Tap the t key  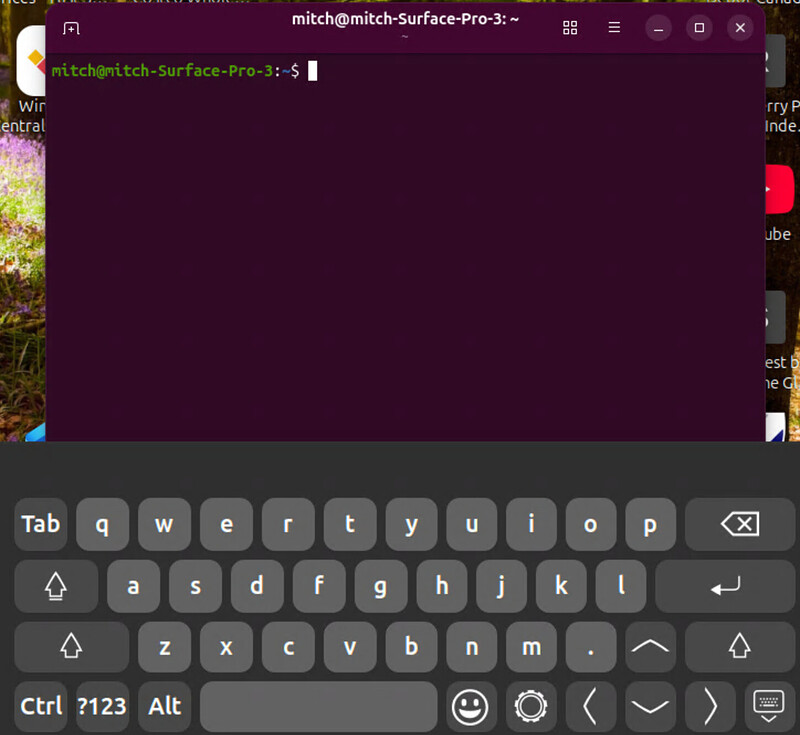point(350,524)
